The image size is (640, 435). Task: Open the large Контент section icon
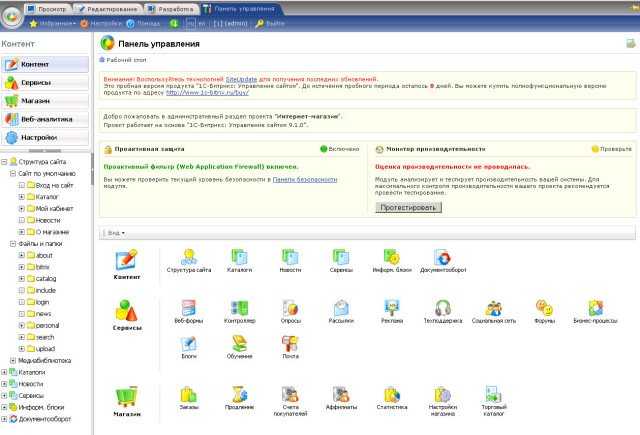tap(127, 264)
